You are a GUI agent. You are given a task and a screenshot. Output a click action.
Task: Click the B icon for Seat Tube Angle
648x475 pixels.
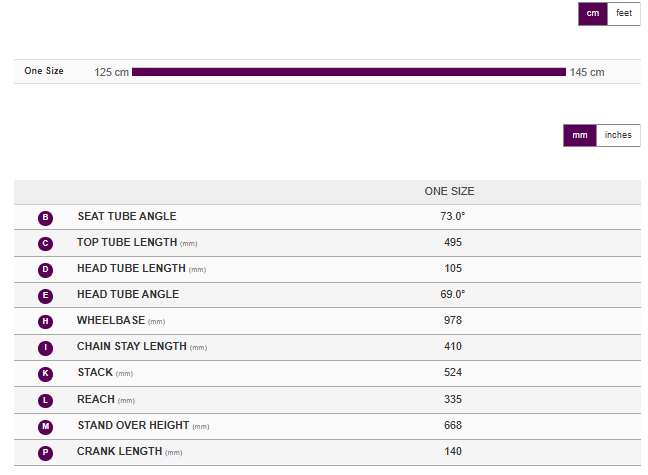click(x=45, y=218)
